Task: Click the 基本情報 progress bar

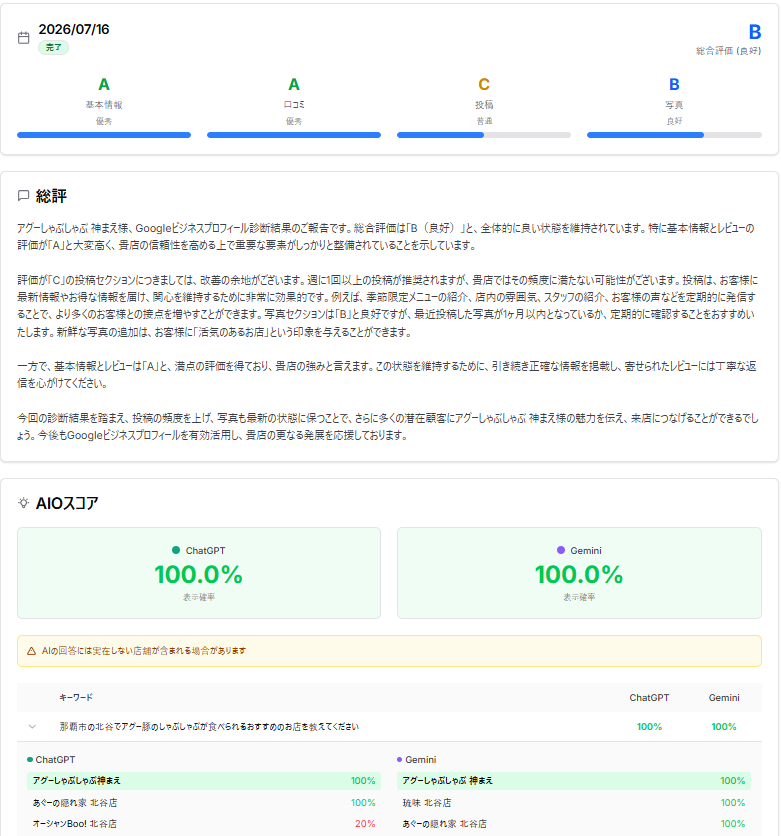Action: 104,135
